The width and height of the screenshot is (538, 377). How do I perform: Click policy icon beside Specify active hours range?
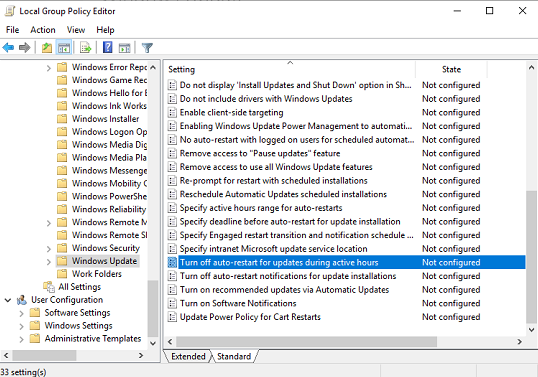point(172,208)
